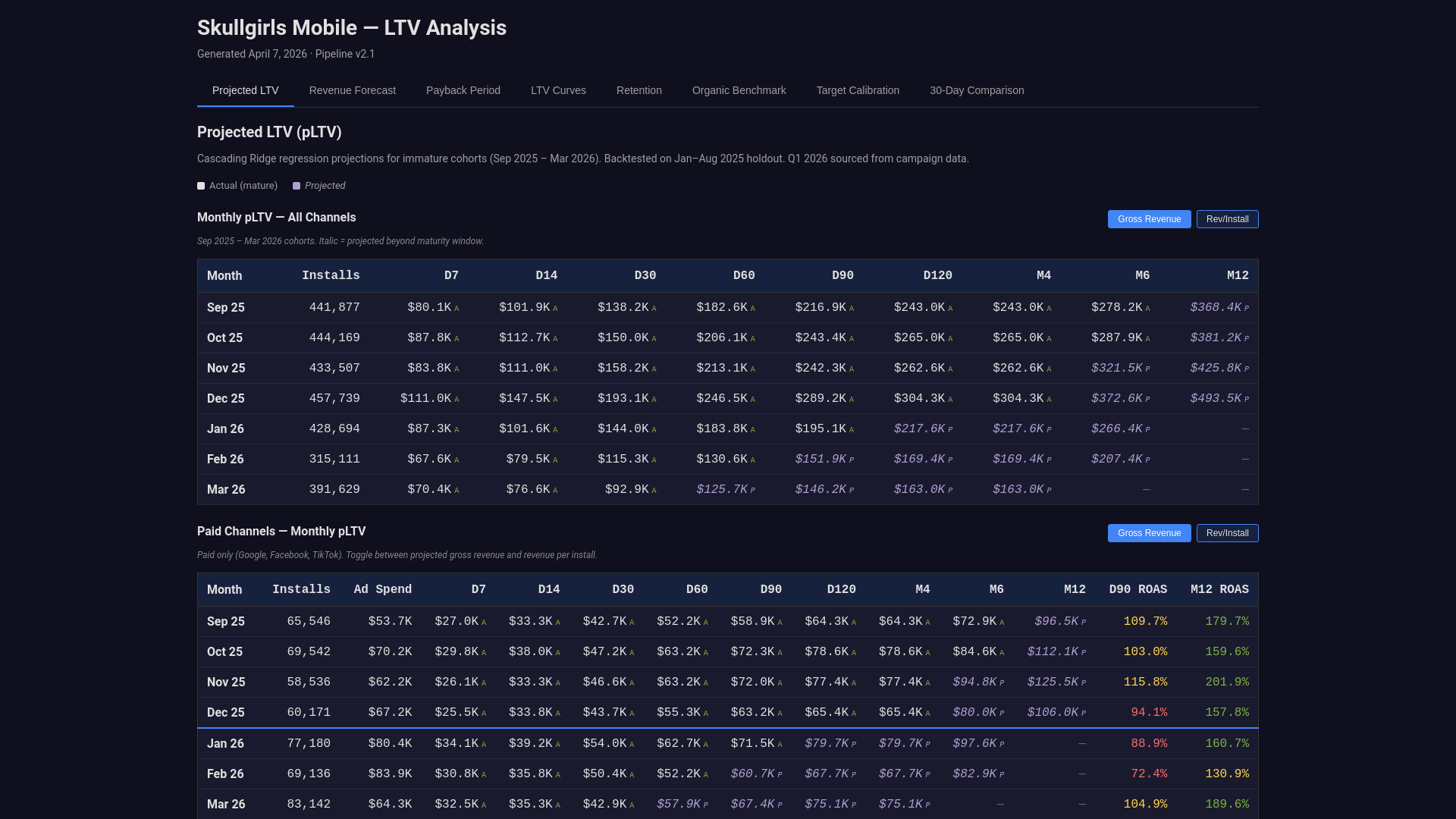Click the purple Projected legend swatch

tap(297, 186)
